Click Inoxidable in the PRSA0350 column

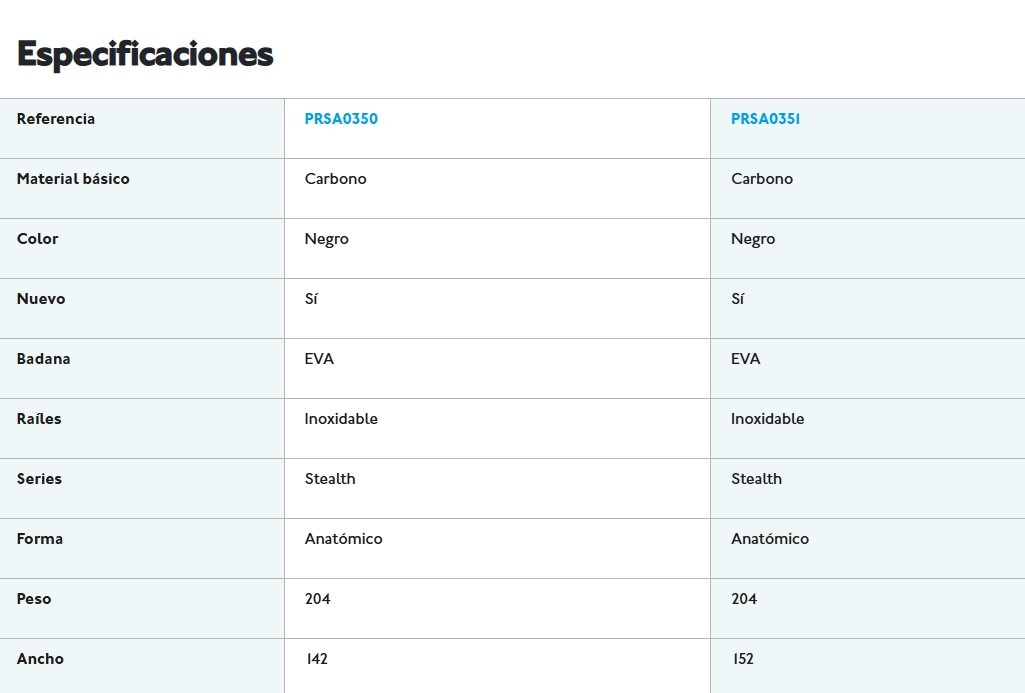pyautogui.click(x=341, y=419)
